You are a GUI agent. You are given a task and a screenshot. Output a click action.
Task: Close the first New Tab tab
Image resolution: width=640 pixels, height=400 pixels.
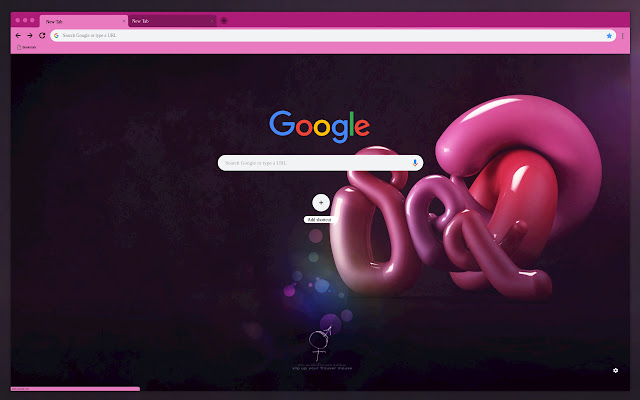click(124, 21)
